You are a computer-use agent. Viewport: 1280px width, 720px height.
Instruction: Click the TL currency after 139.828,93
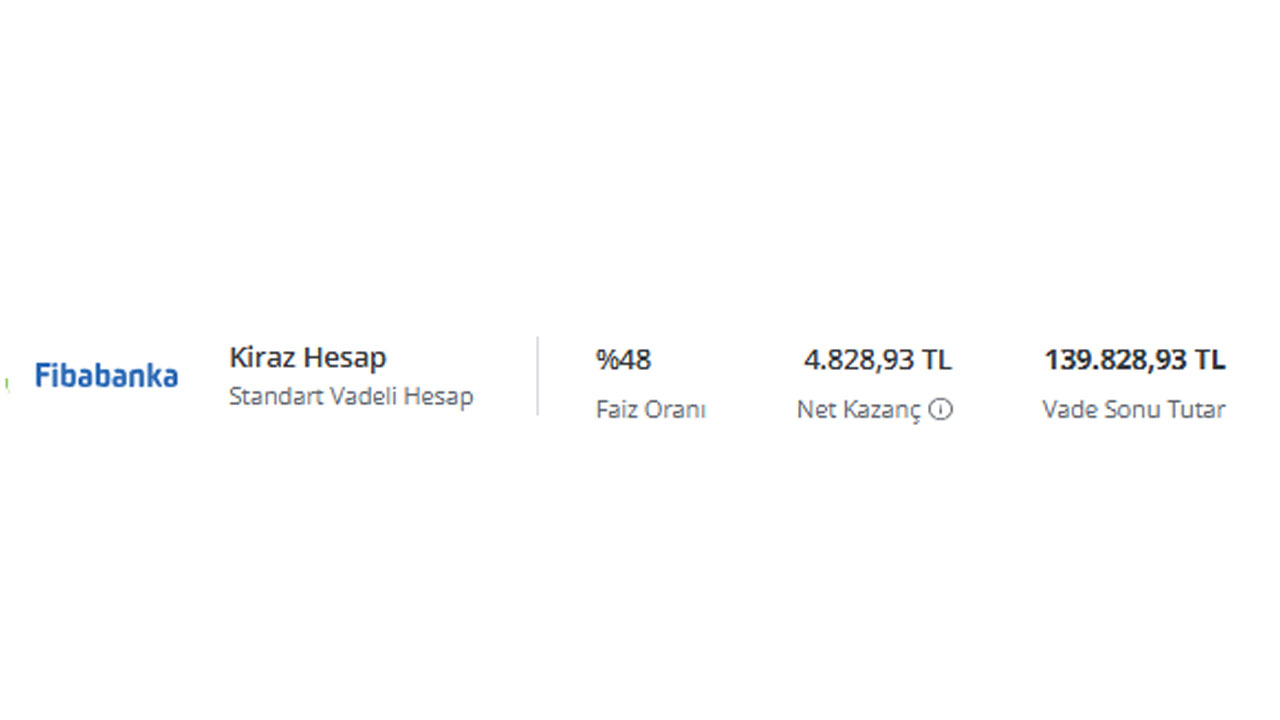click(x=1209, y=360)
